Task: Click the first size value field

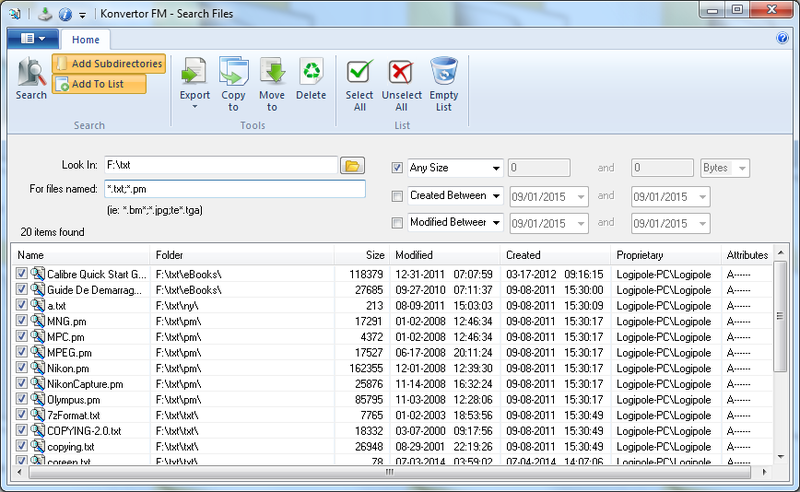Action: [539, 168]
